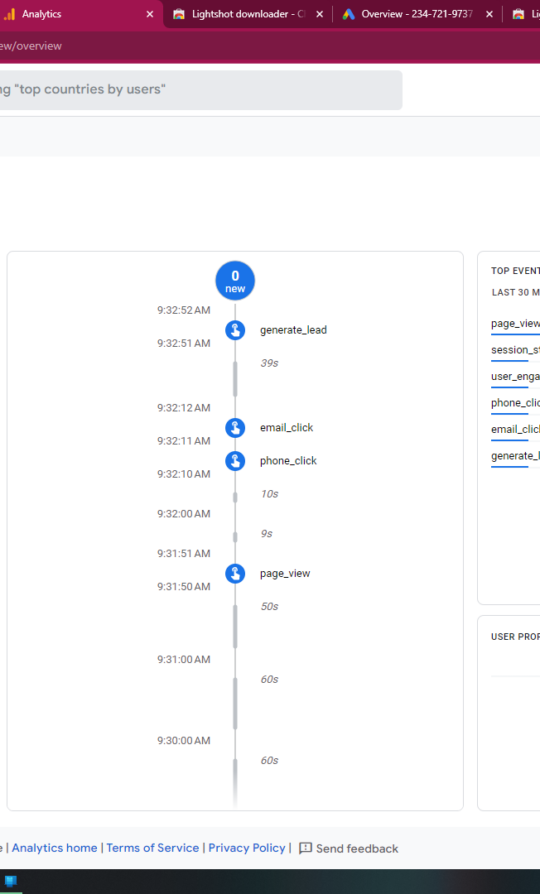Click the 50s gap segment on timeline

[x=235, y=626]
